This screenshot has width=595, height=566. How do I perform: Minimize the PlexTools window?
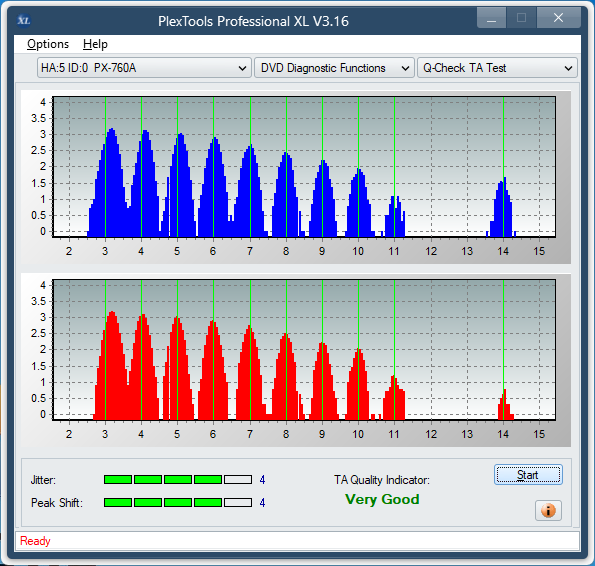click(x=491, y=18)
